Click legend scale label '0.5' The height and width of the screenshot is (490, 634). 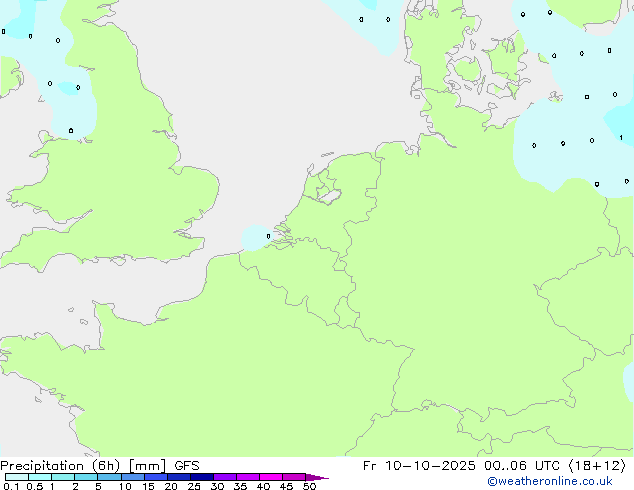click(35, 486)
